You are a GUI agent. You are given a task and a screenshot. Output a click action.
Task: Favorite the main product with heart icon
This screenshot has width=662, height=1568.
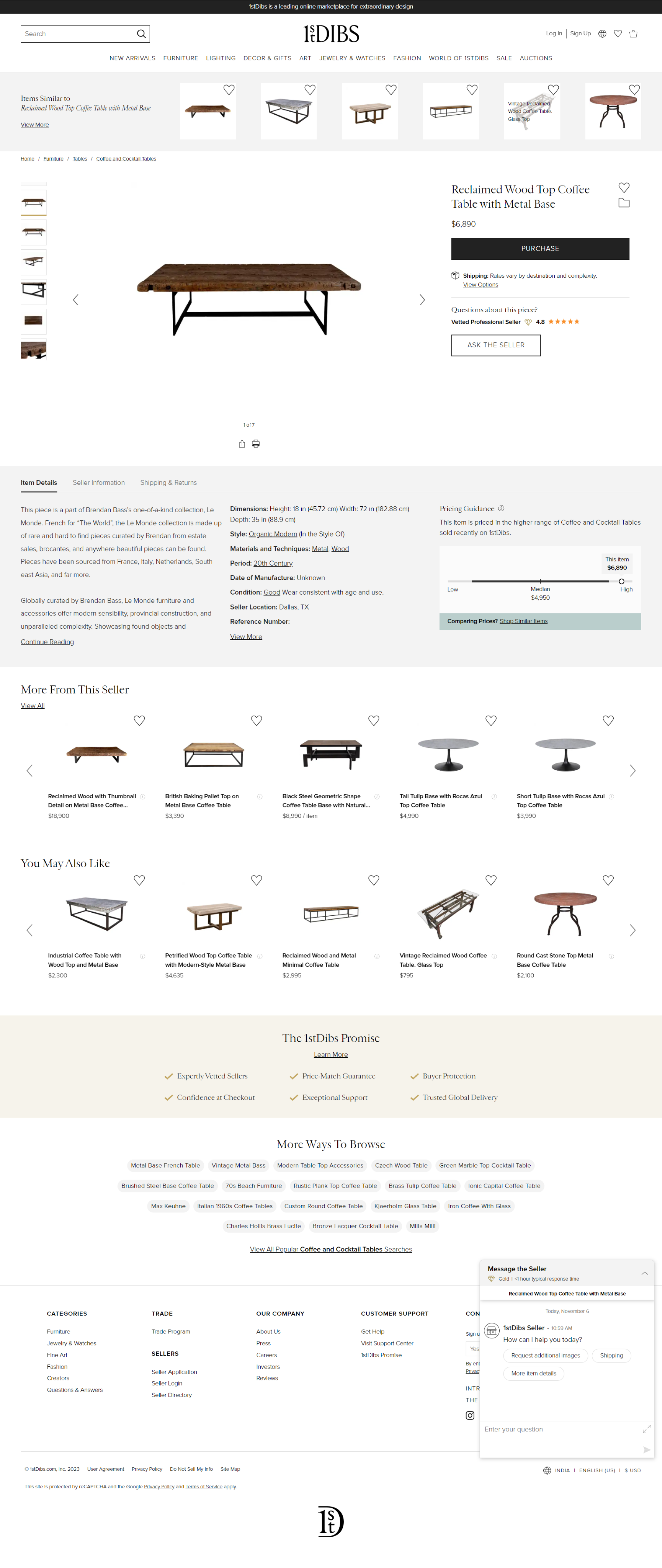click(x=624, y=188)
